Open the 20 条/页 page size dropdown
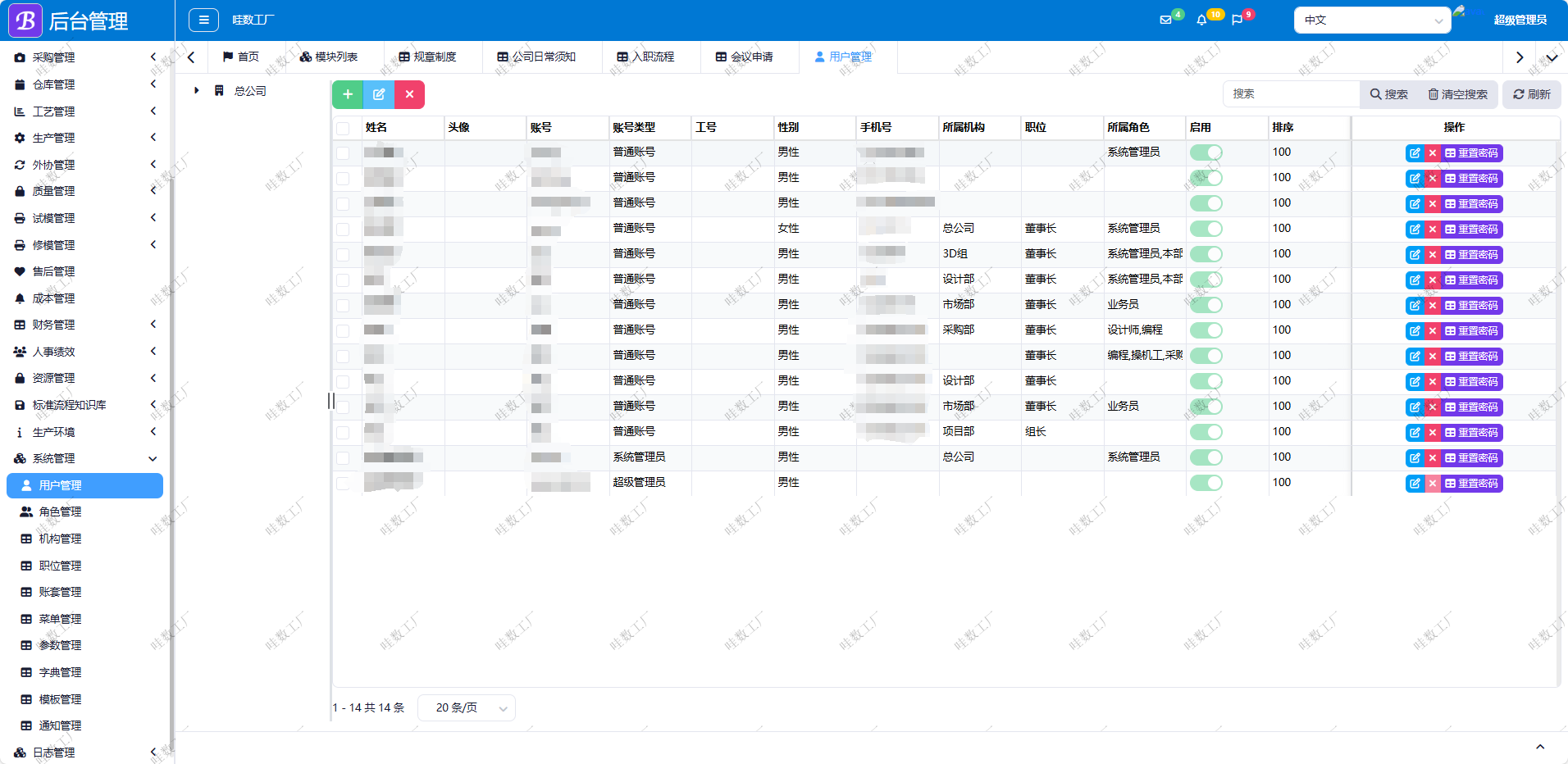The width and height of the screenshot is (1568, 764). point(466,707)
